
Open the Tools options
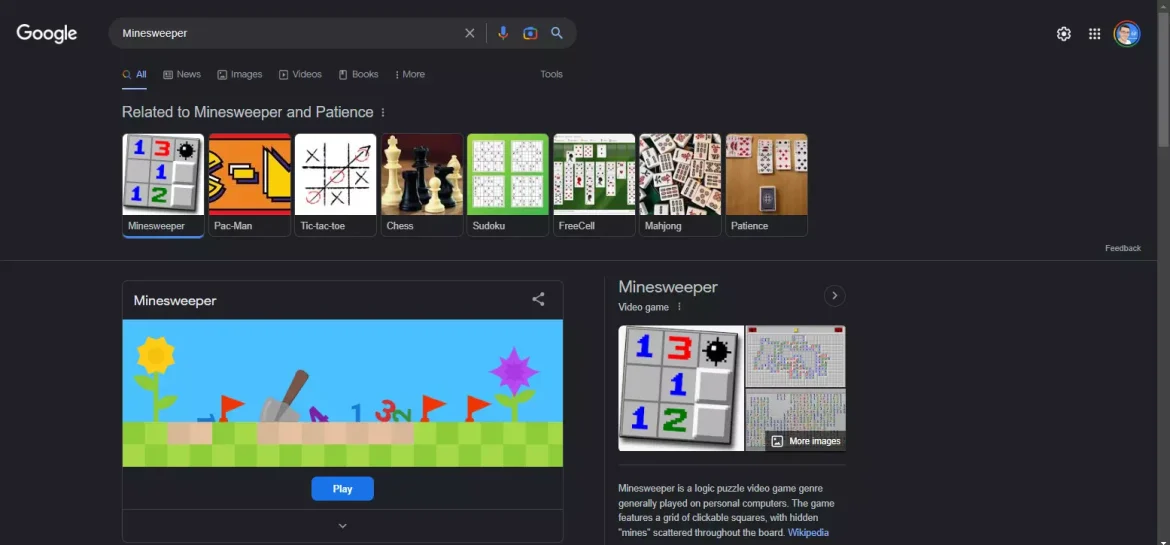coord(551,75)
